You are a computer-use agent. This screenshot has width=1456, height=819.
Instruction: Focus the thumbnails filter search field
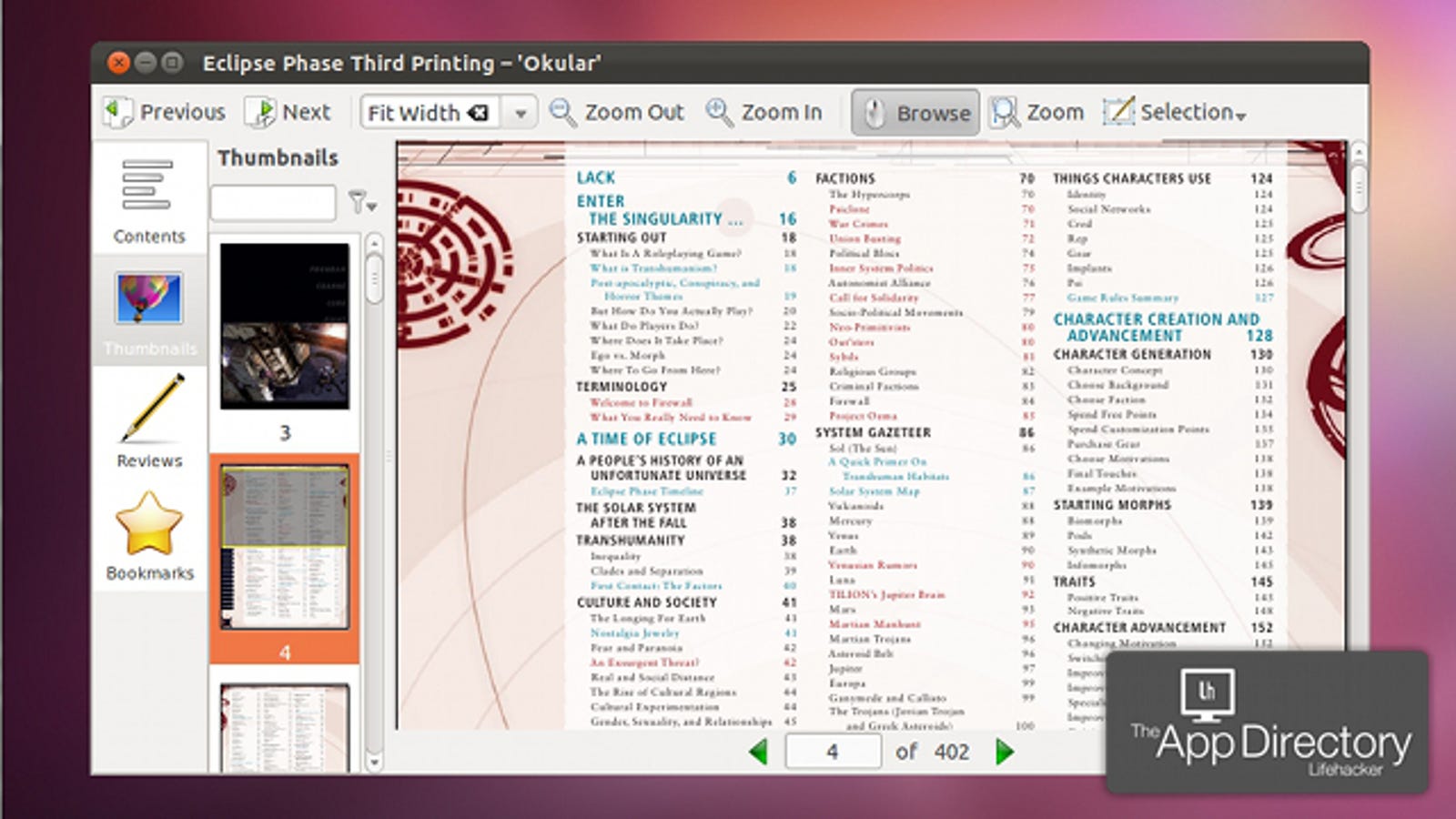[273, 202]
